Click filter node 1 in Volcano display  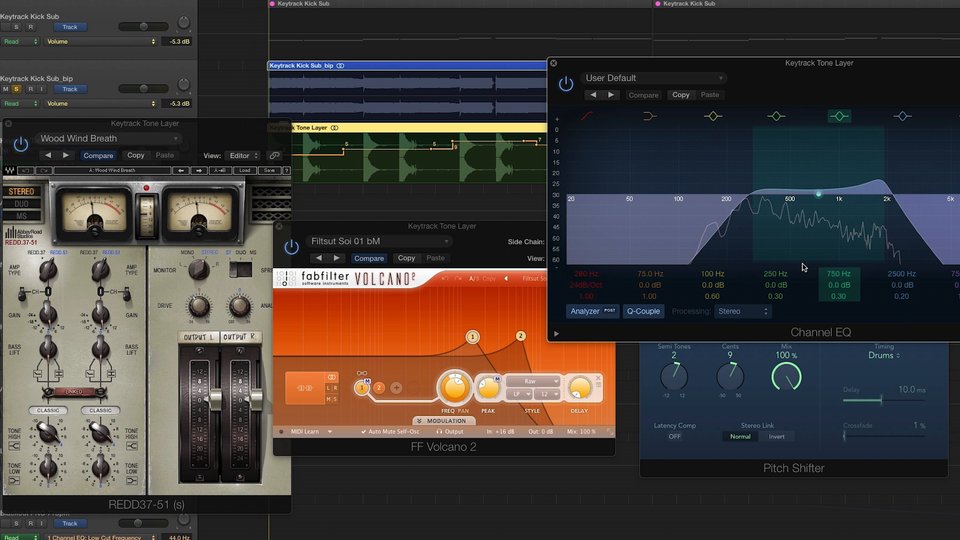point(473,337)
